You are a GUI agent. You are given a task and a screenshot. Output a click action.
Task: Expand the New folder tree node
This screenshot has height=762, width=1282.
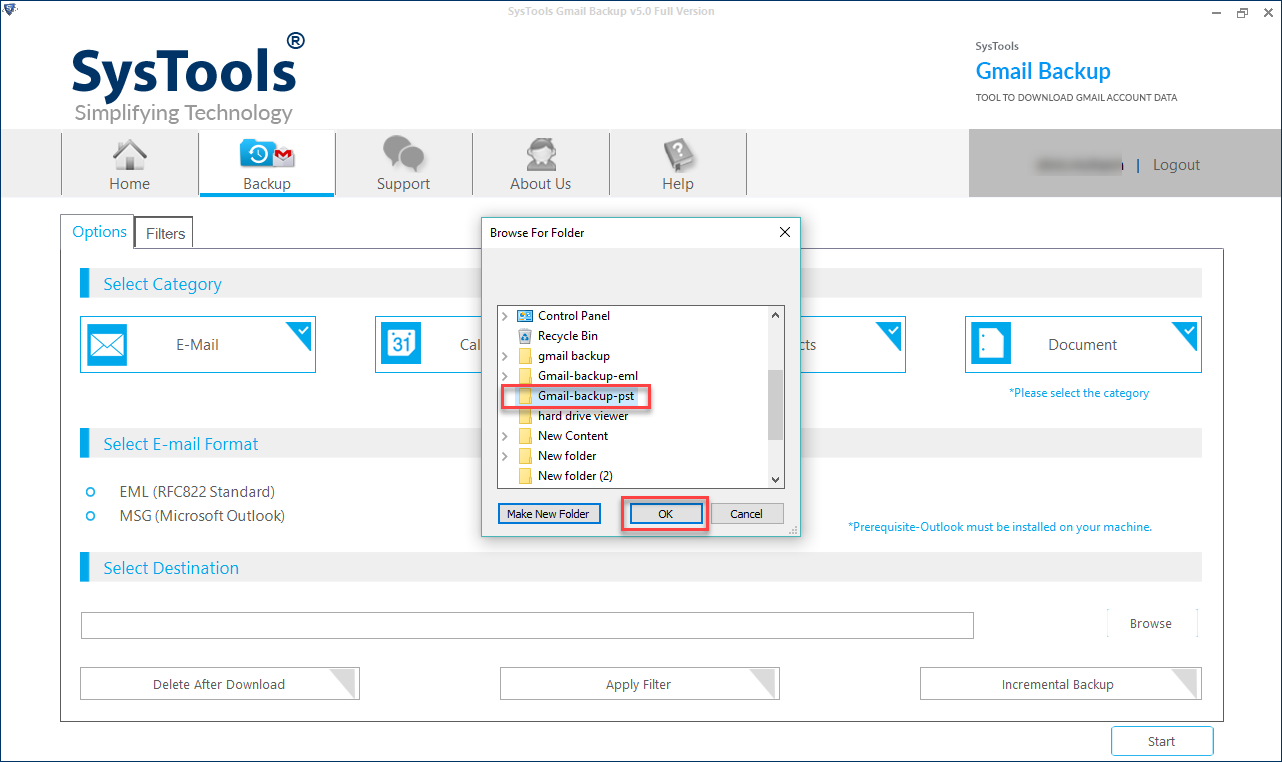[505, 456]
